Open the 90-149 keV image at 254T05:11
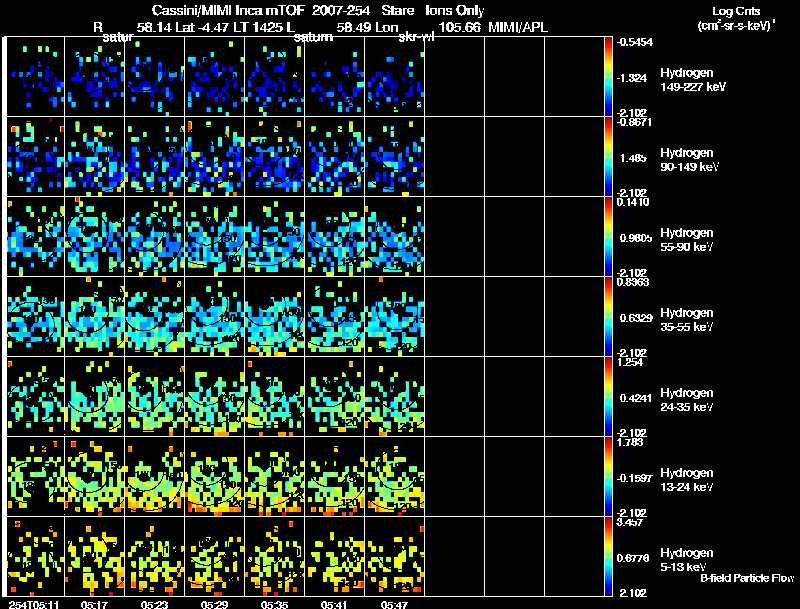This screenshot has height=609, width=800. [35, 156]
